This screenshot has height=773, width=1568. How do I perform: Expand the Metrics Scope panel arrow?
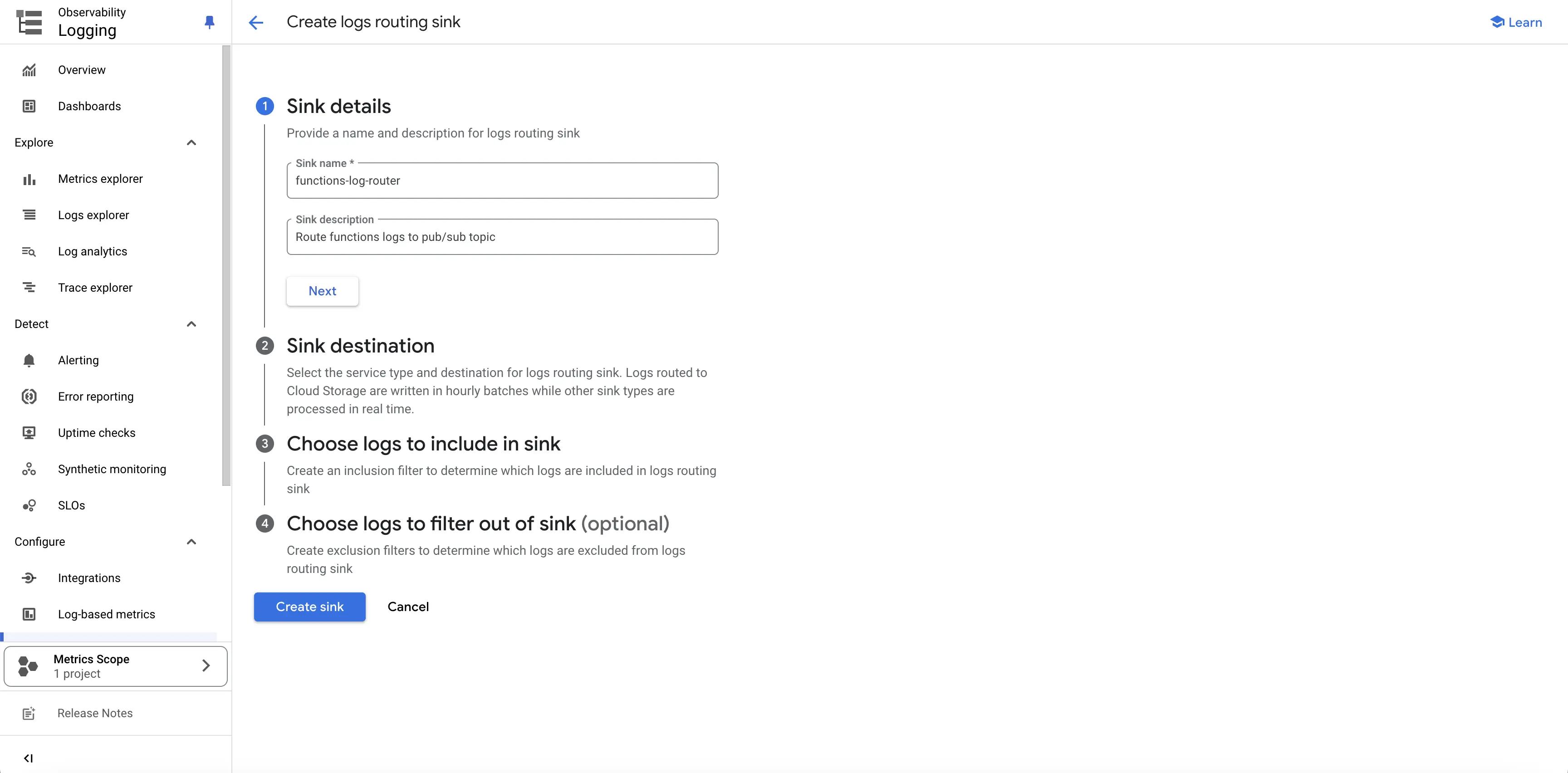pyautogui.click(x=206, y=666)
